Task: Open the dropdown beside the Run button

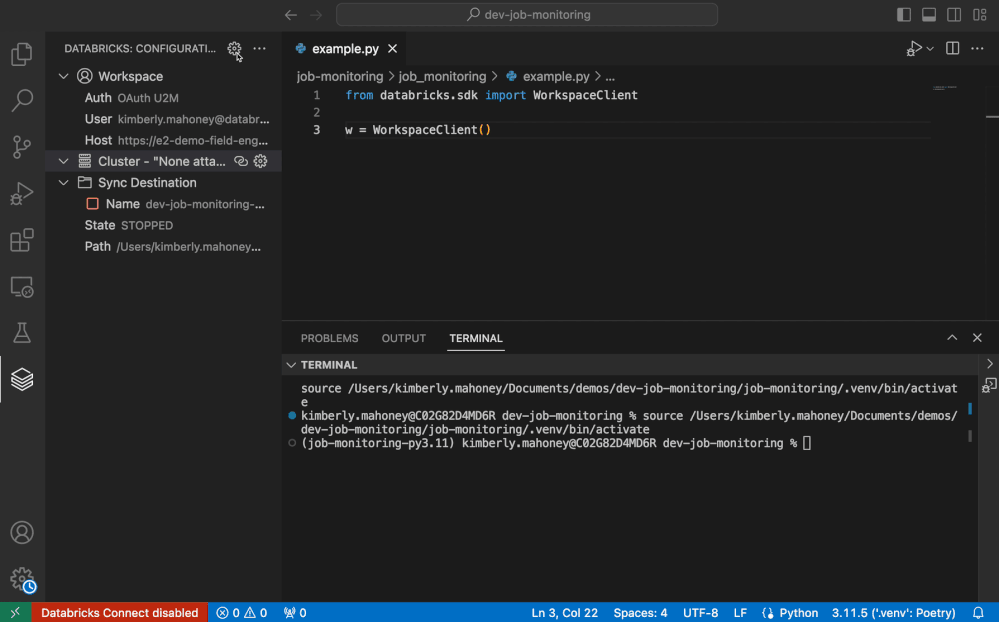Action: pyautogui.click(x=931, y=49)
